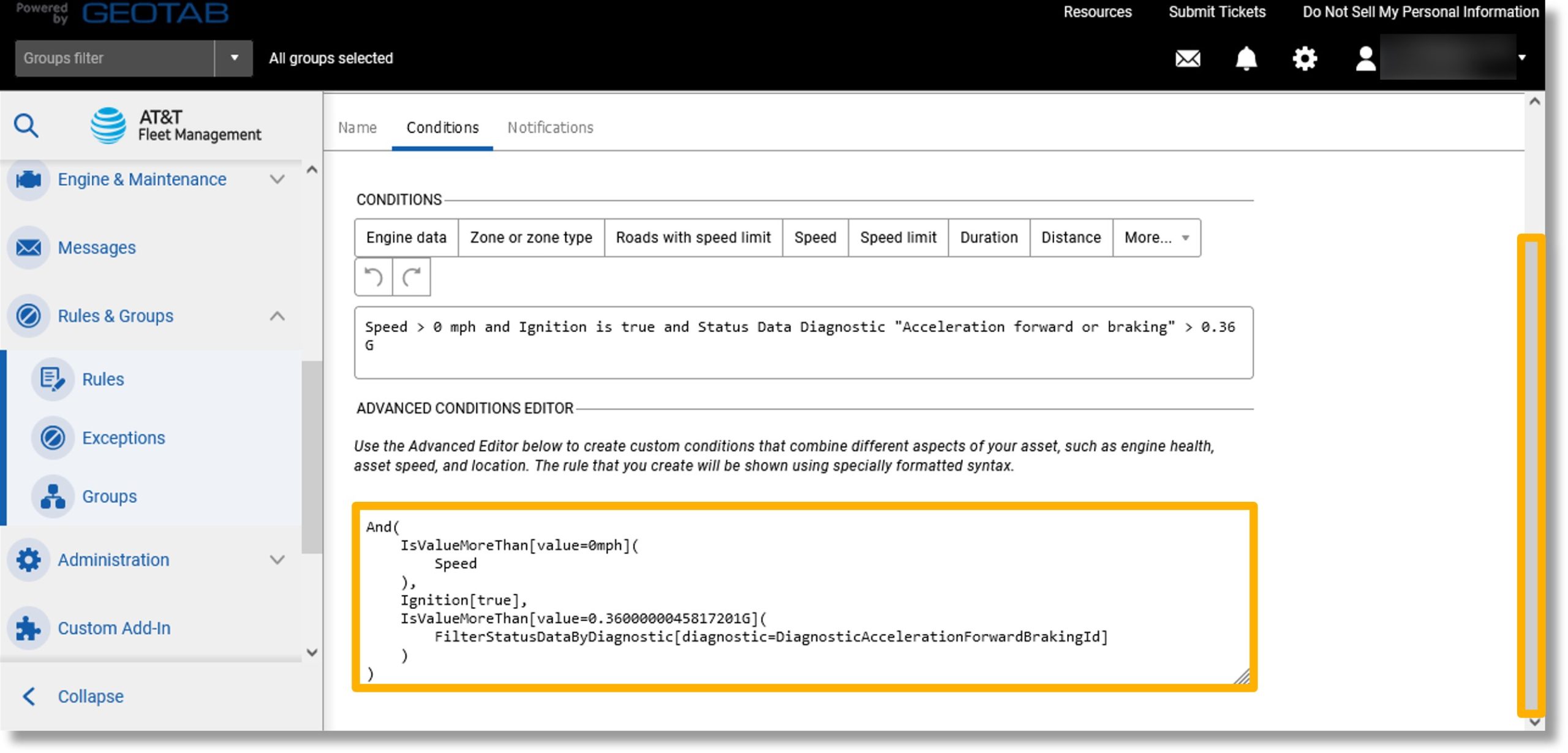
Task: Click the undo arrow in conditions editor
Action: click(x=374, y=277)
